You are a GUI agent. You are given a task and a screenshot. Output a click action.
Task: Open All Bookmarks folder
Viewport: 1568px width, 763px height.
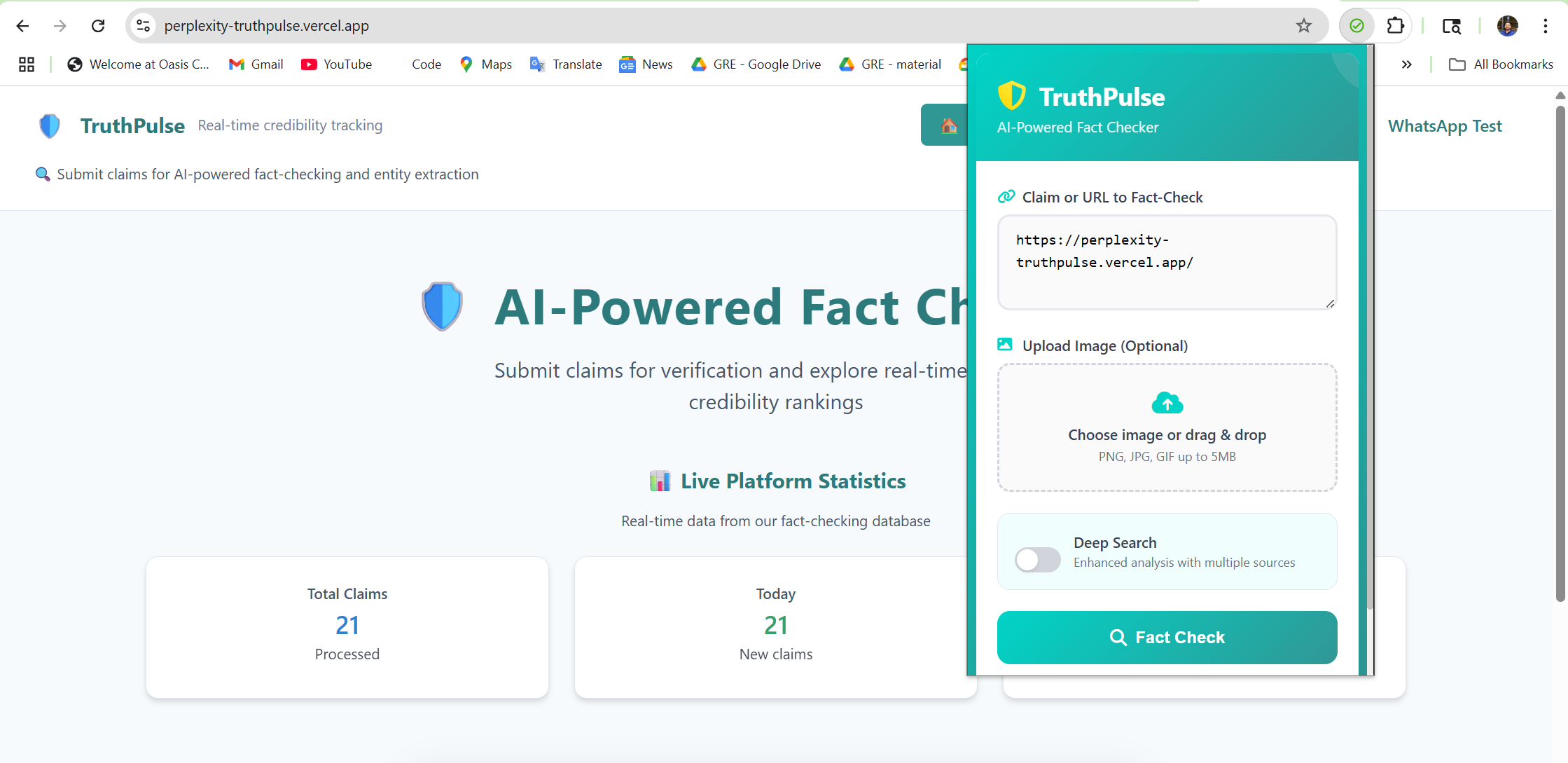(1501, 64)
